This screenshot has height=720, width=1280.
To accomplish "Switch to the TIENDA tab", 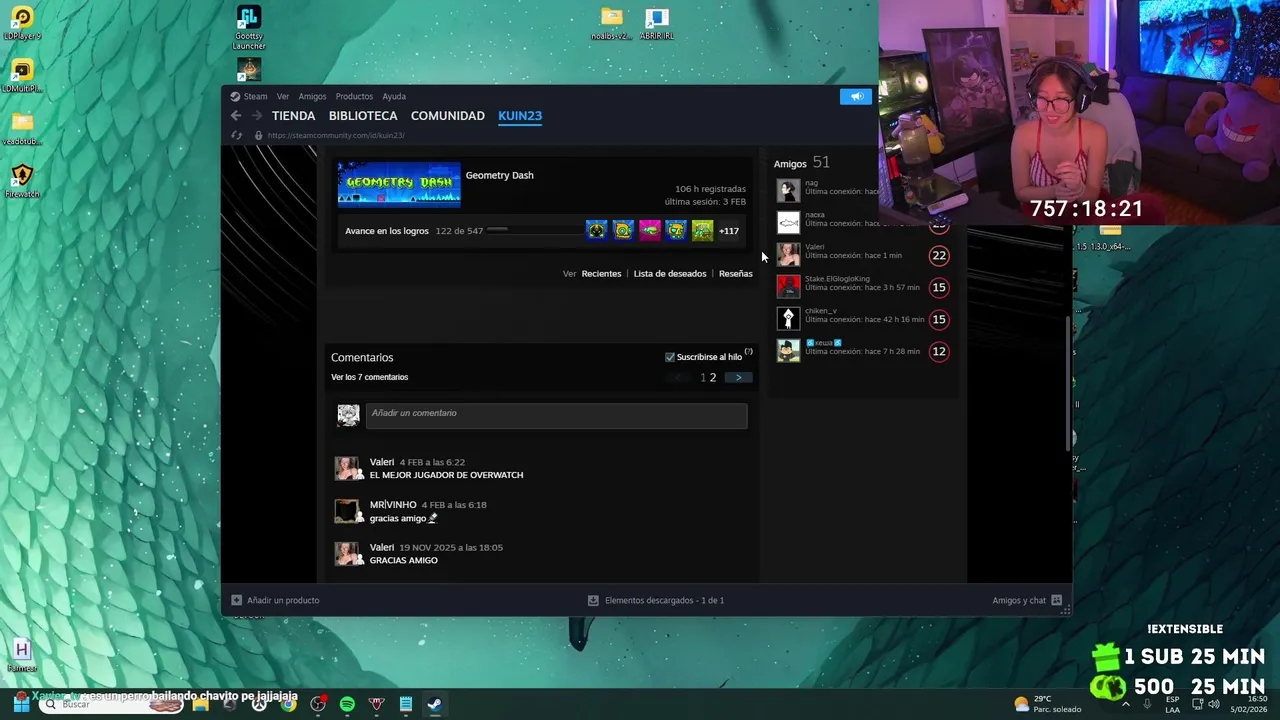I will click(293, 116).
